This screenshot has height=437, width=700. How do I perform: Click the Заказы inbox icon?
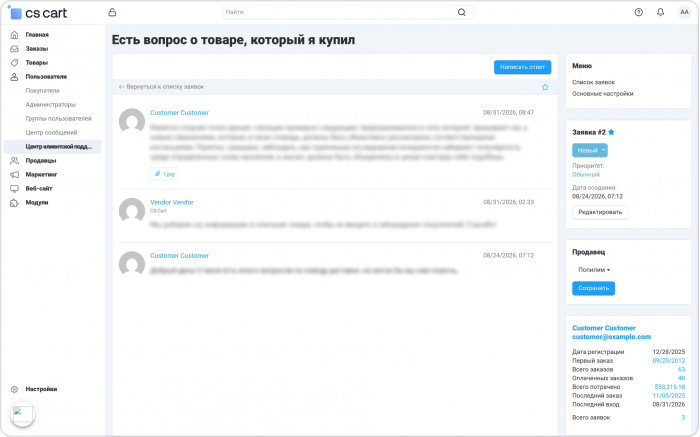(14, 49)
